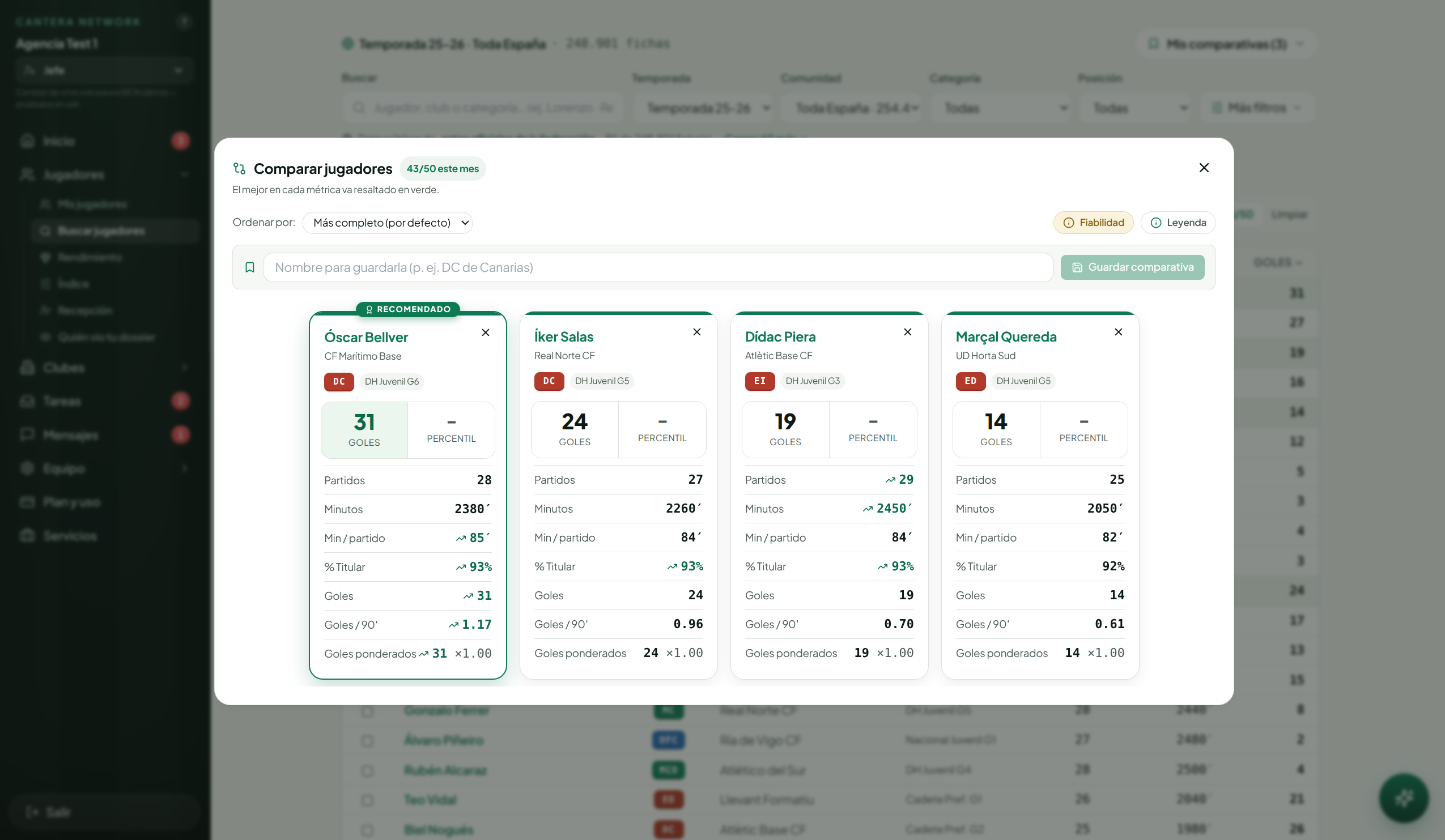Click DH Juvenil G6 category chip
The width and height of the screenshot is (1445, 840).
392,382
